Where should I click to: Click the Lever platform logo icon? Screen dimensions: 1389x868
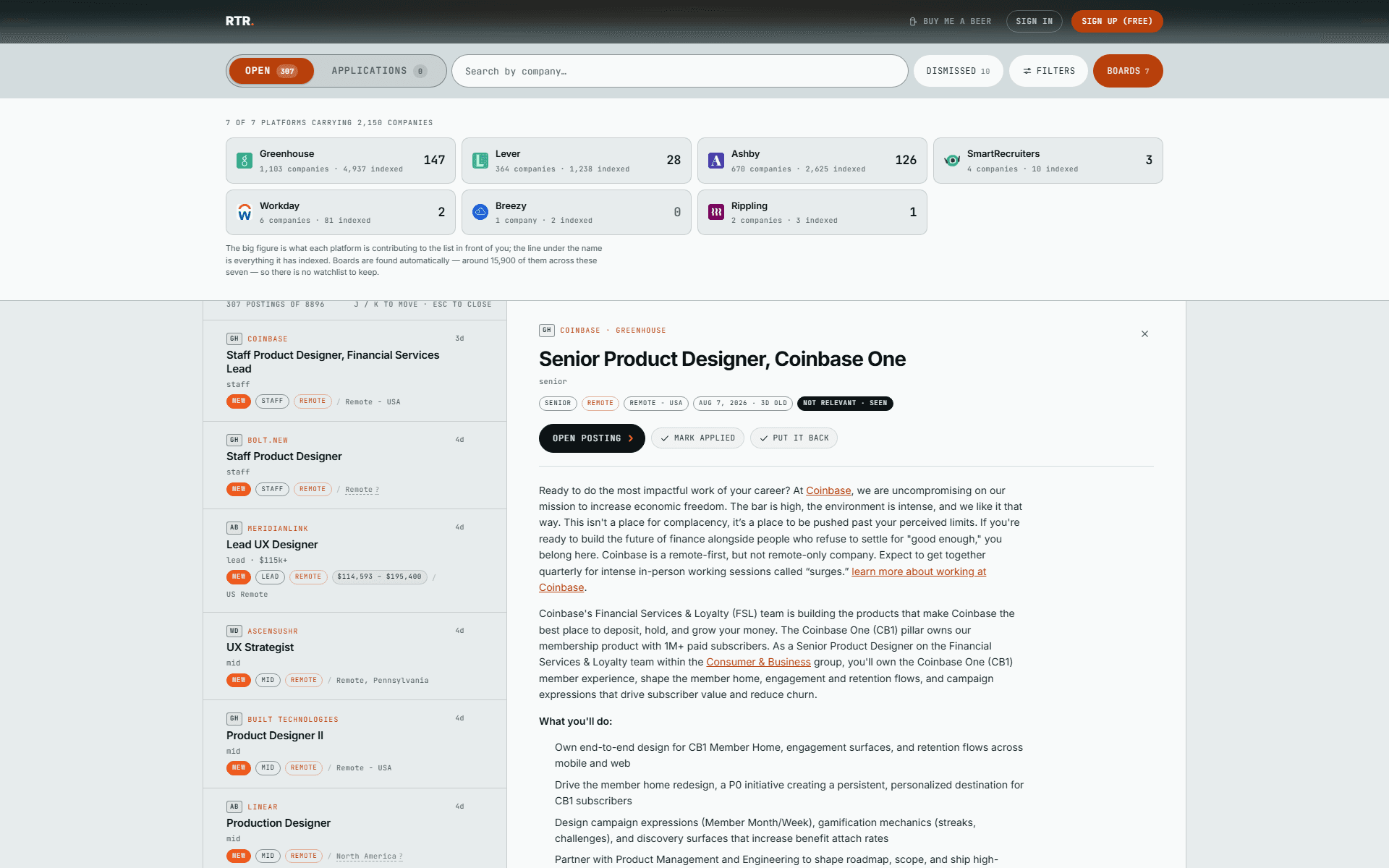[480, 161]
